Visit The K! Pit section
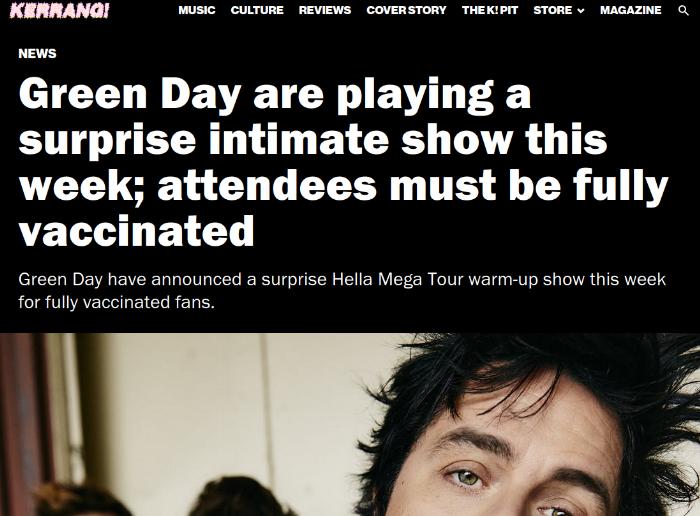 pyautogui.click(x=490, y=10)
